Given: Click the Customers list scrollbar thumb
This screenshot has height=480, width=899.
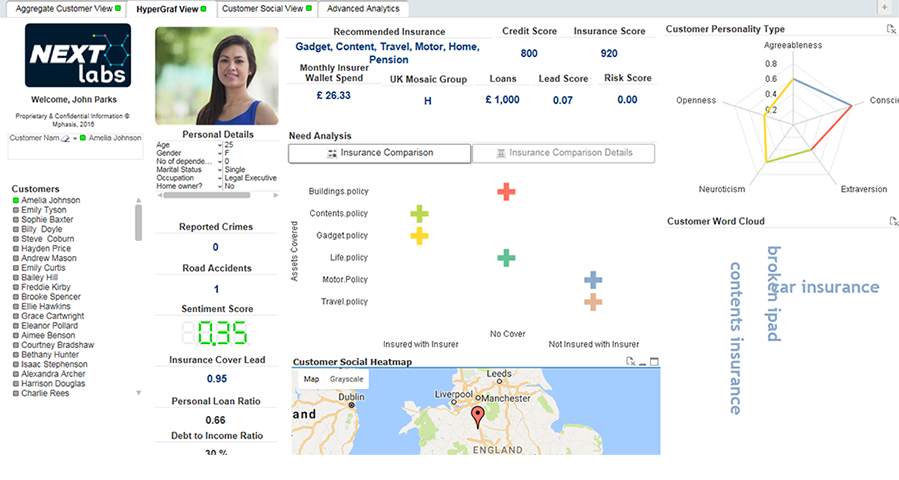Looking at the screenshot, I should [x=138, y=223].
